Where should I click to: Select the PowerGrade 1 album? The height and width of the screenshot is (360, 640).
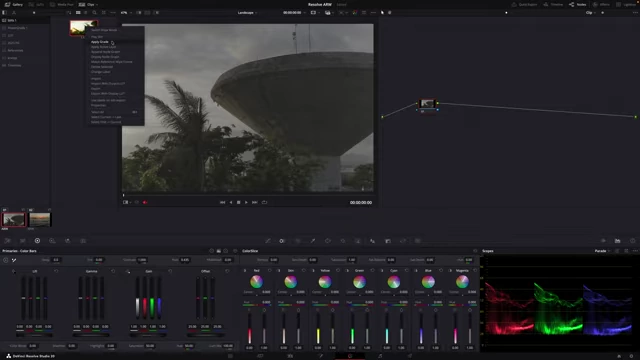coord(25,28)
